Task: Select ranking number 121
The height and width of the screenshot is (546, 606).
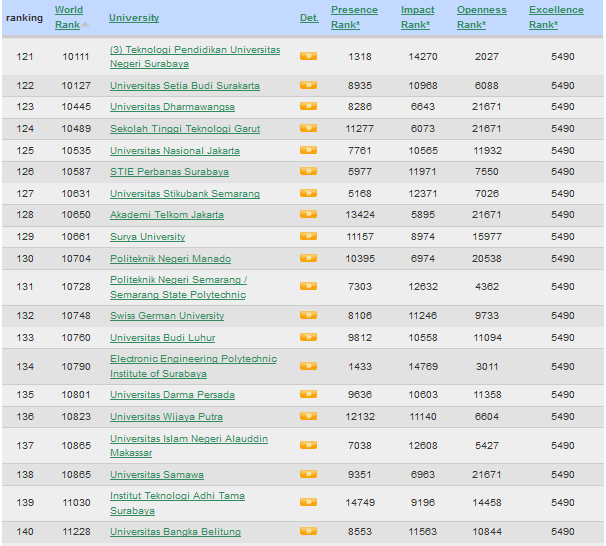Action: click(x=25, y=57)
